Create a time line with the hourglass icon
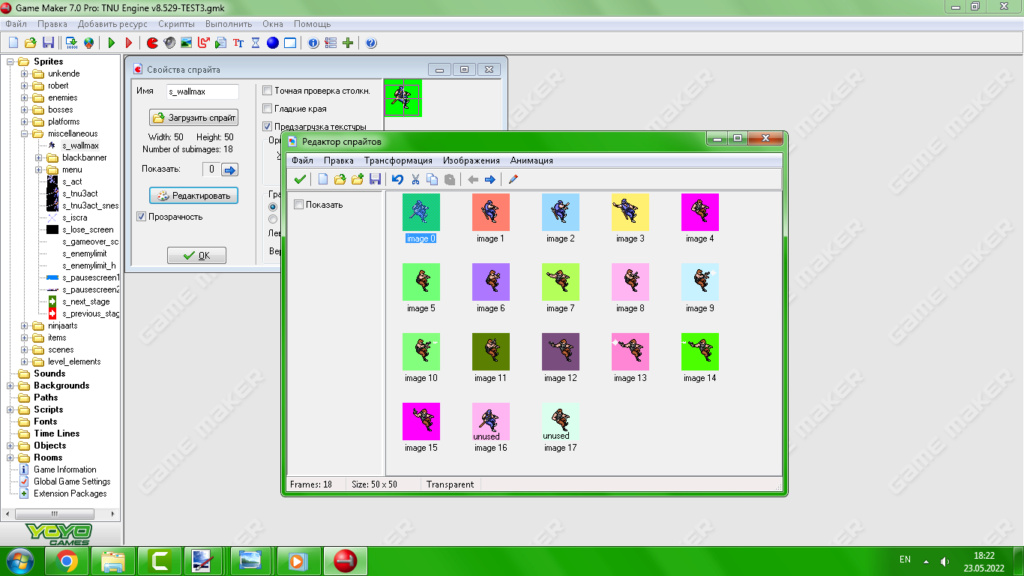Viewport: 1024px width, 576px height. [x=255, y=43]
